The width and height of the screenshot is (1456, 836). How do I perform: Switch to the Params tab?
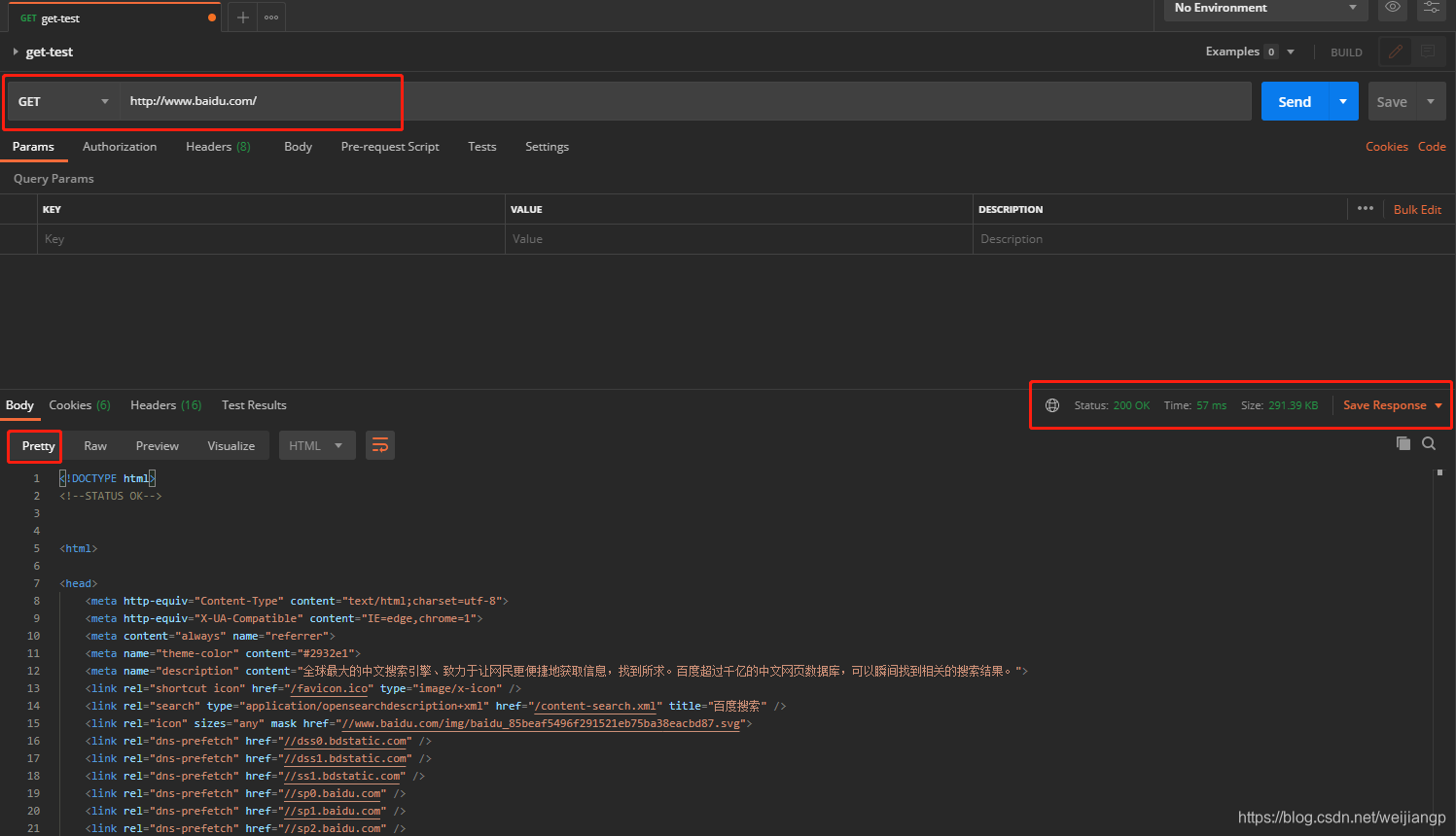coord(33,147)
